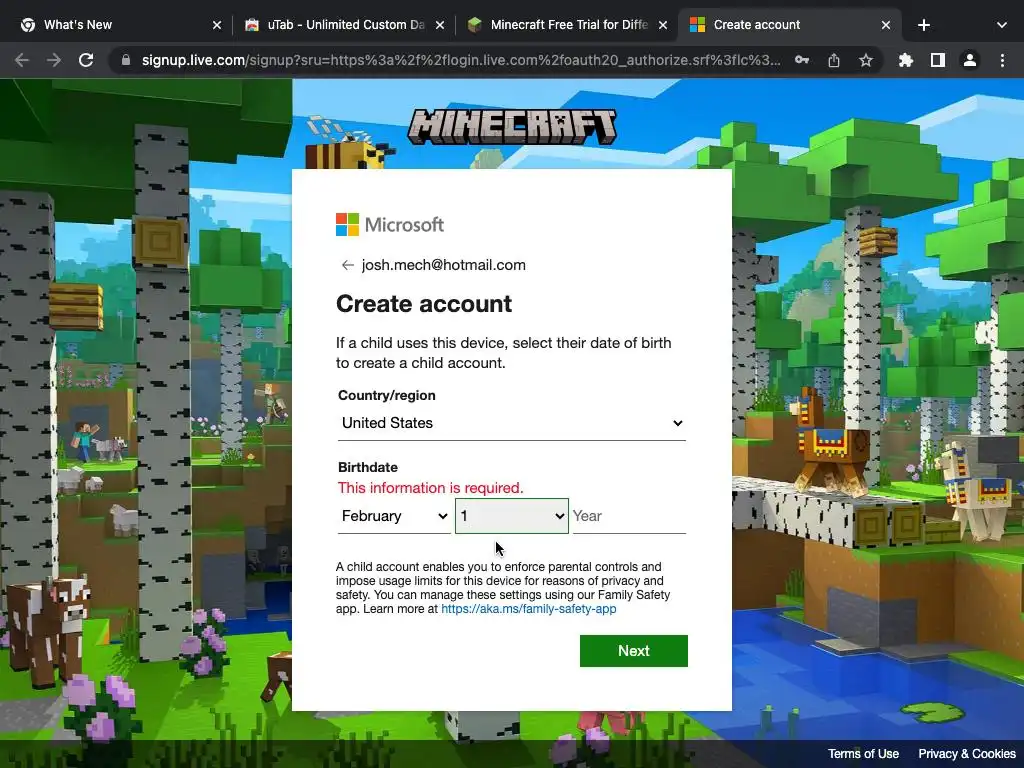Close the Minecraft Free Trial tab
The image size is (1024, 768).
pos(663,25)
